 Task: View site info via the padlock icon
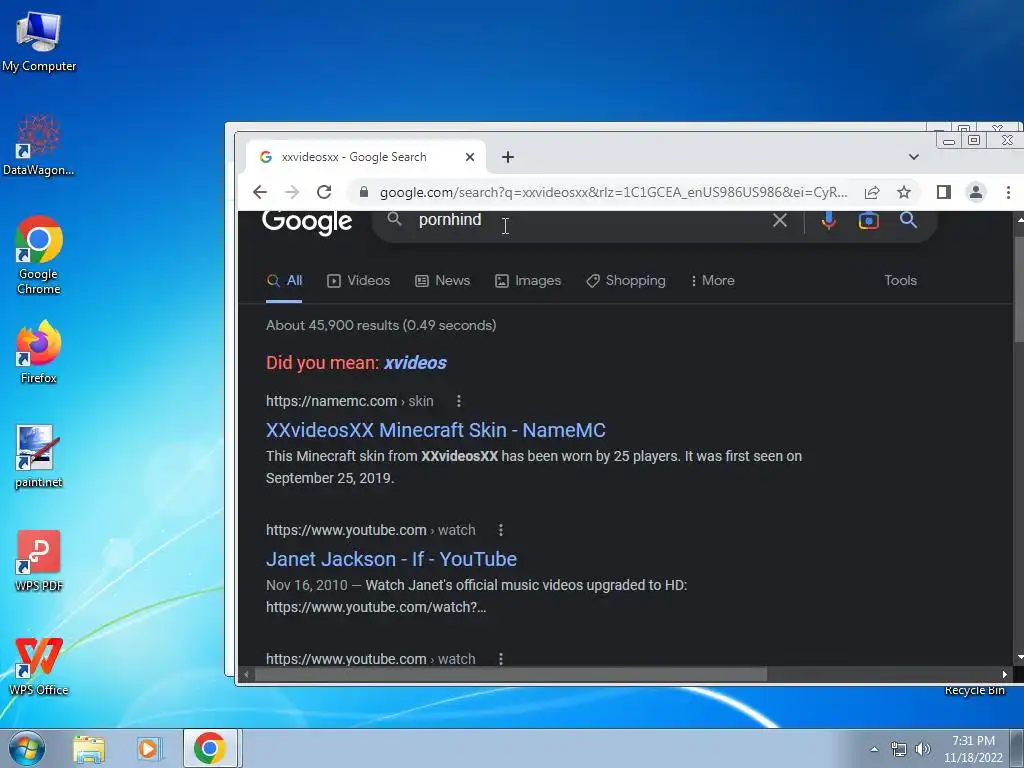[x=364, y=192]
